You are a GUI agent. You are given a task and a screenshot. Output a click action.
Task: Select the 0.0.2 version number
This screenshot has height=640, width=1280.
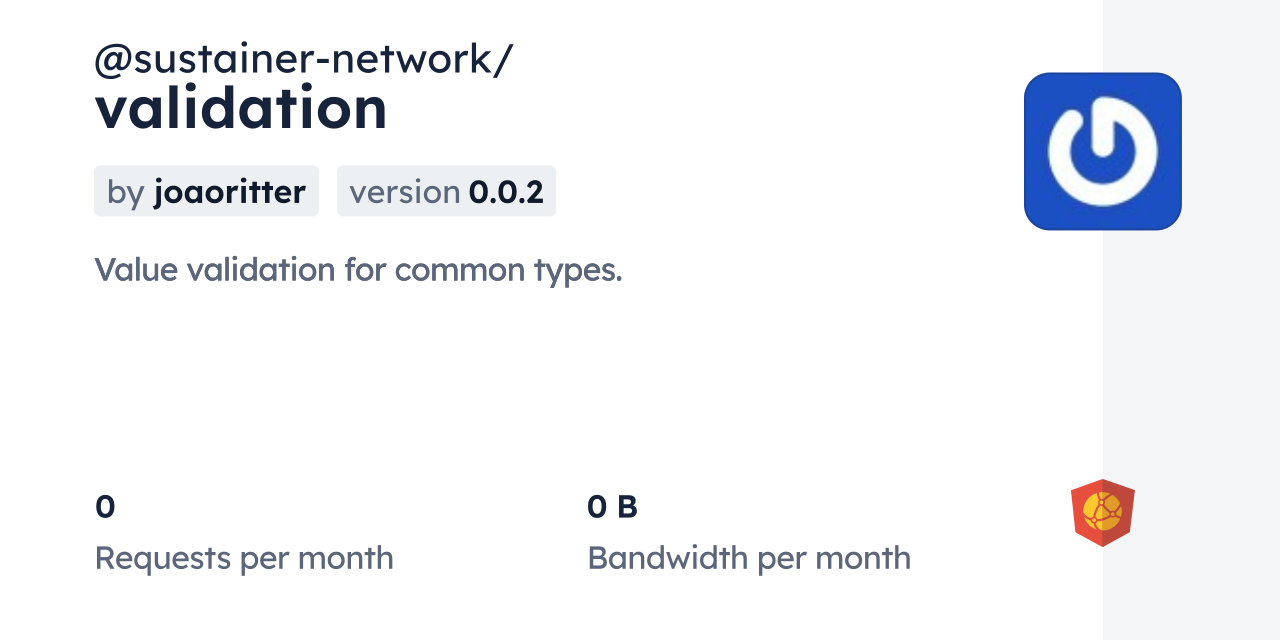coord(506,191)
